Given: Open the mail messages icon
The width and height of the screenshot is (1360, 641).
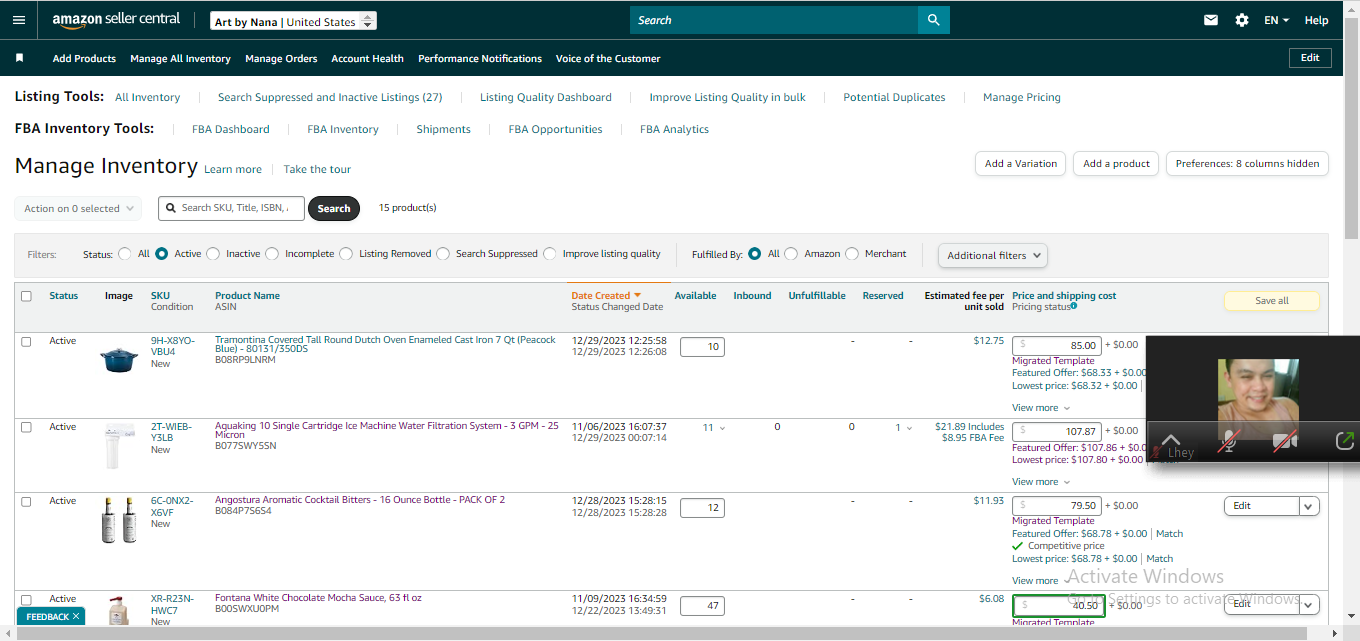Looking at the screenshot, I should pos(1211,20).
